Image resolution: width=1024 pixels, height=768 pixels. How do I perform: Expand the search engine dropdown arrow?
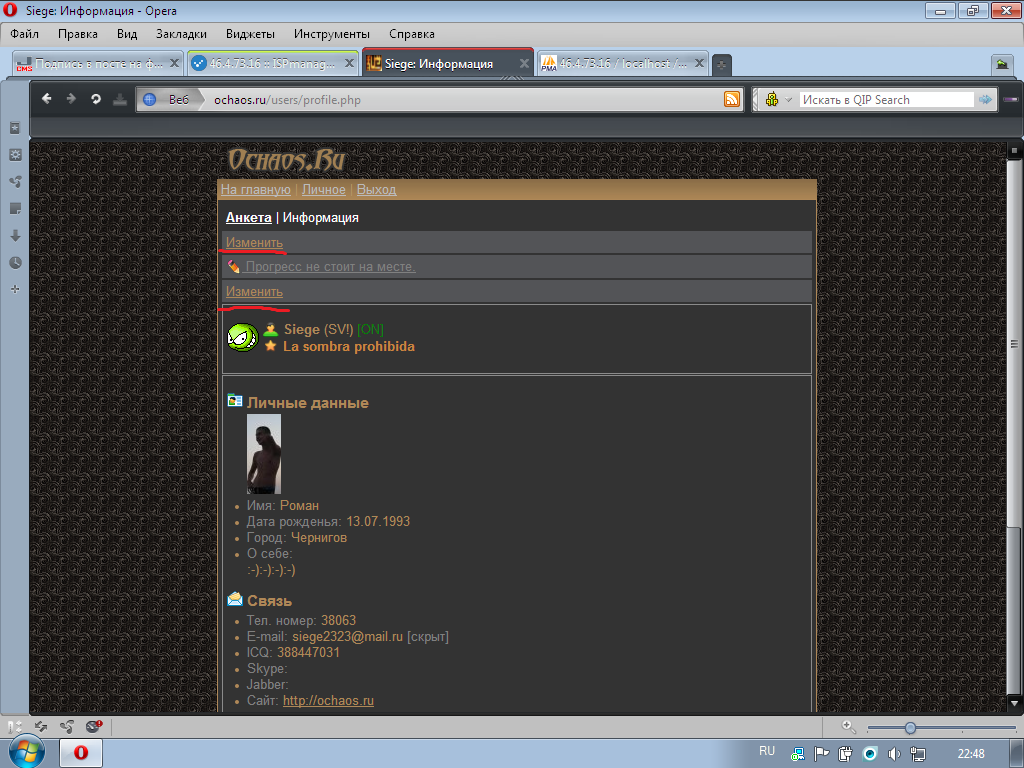tap(788, 100)
